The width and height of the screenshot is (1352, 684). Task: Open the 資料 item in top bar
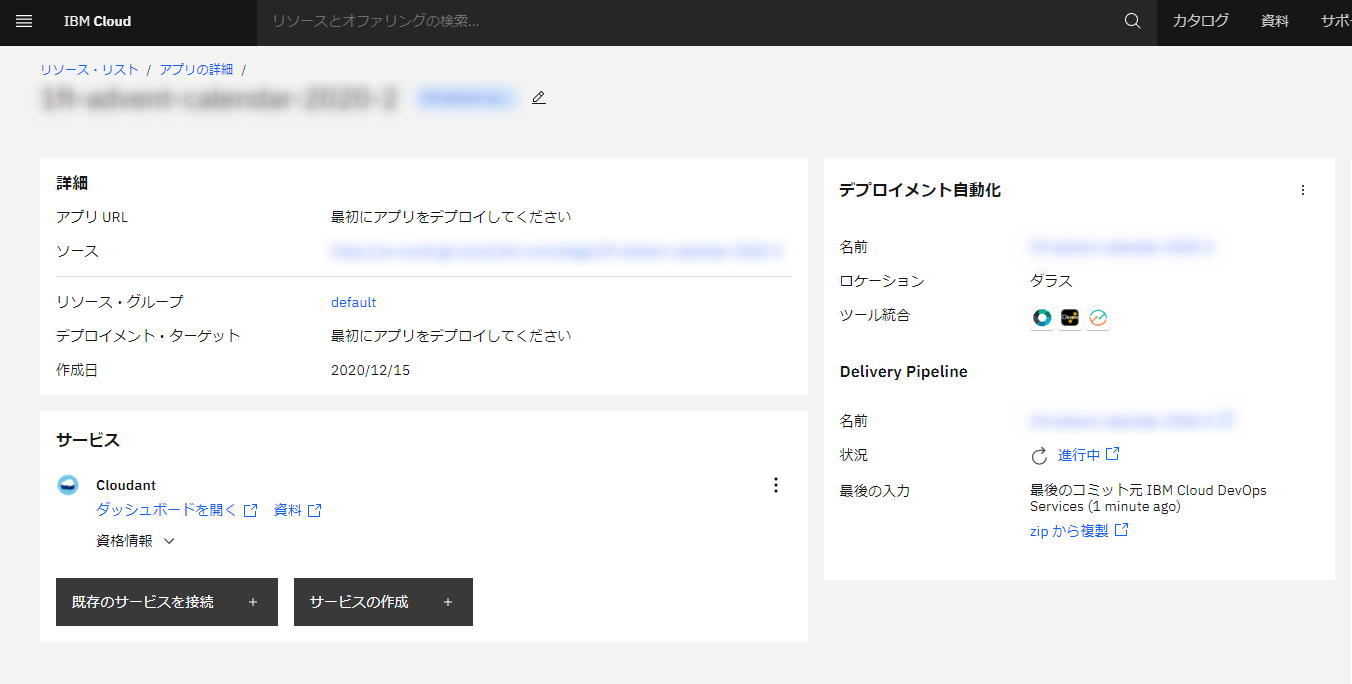pos(1275,21)
